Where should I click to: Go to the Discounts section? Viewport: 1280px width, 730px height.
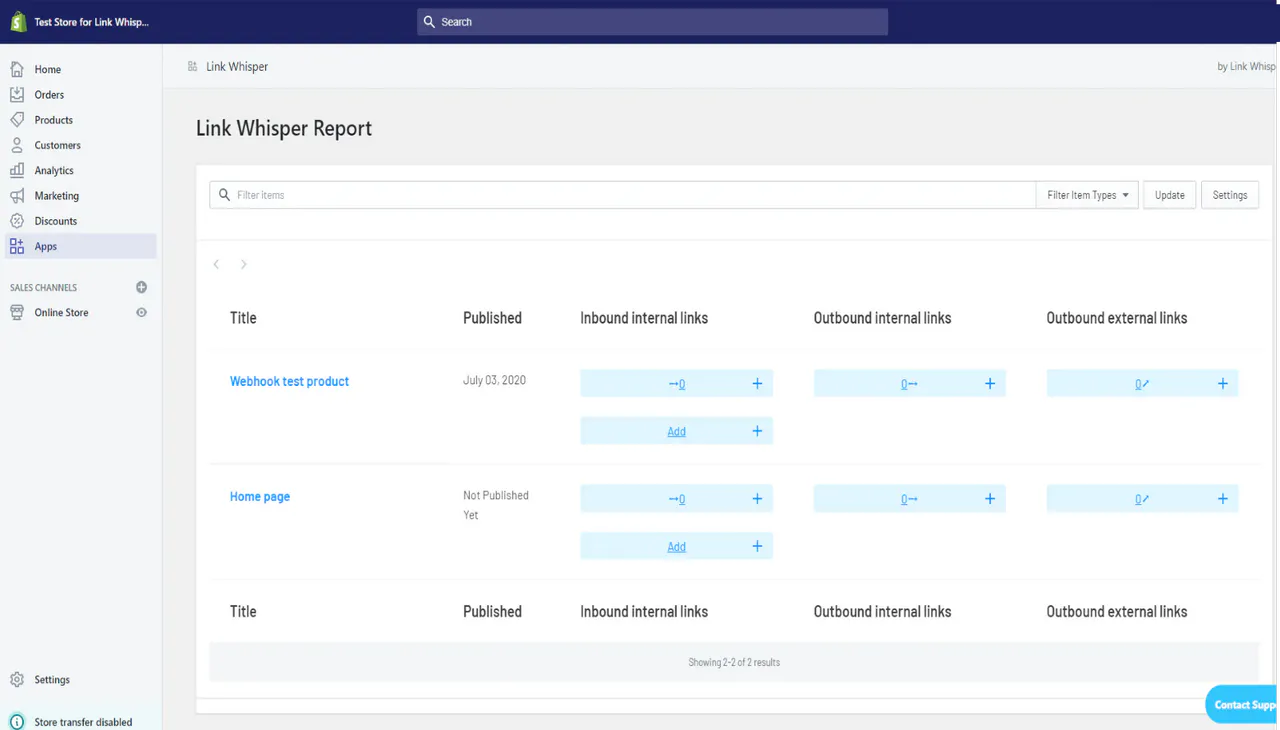tap(55, 221)
